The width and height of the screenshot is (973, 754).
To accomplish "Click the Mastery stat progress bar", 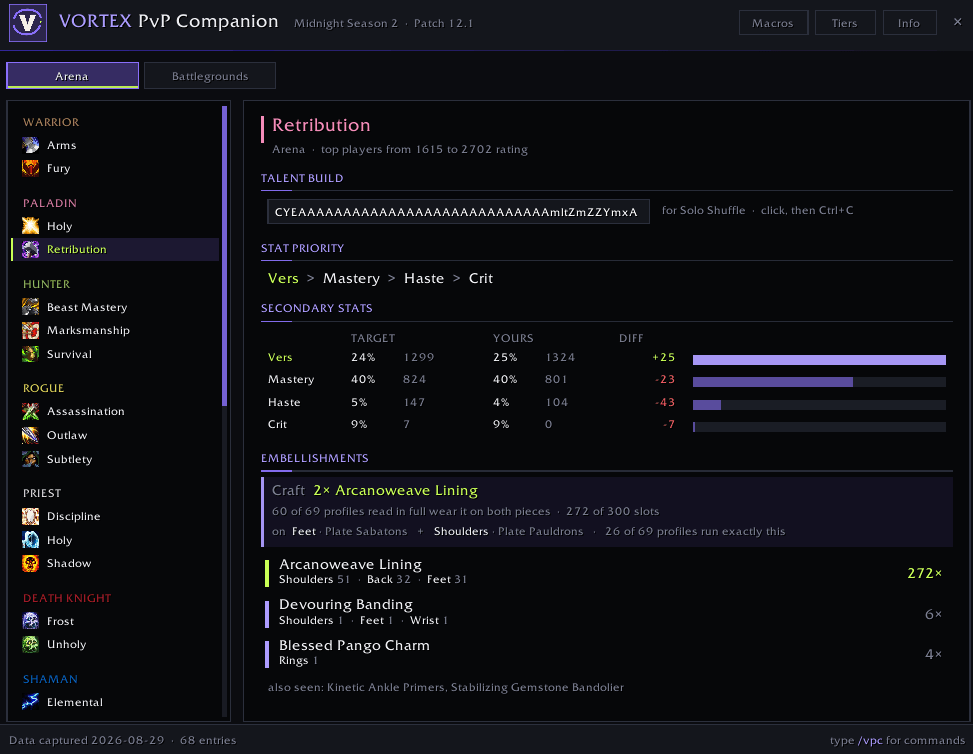I will point(819,382).
